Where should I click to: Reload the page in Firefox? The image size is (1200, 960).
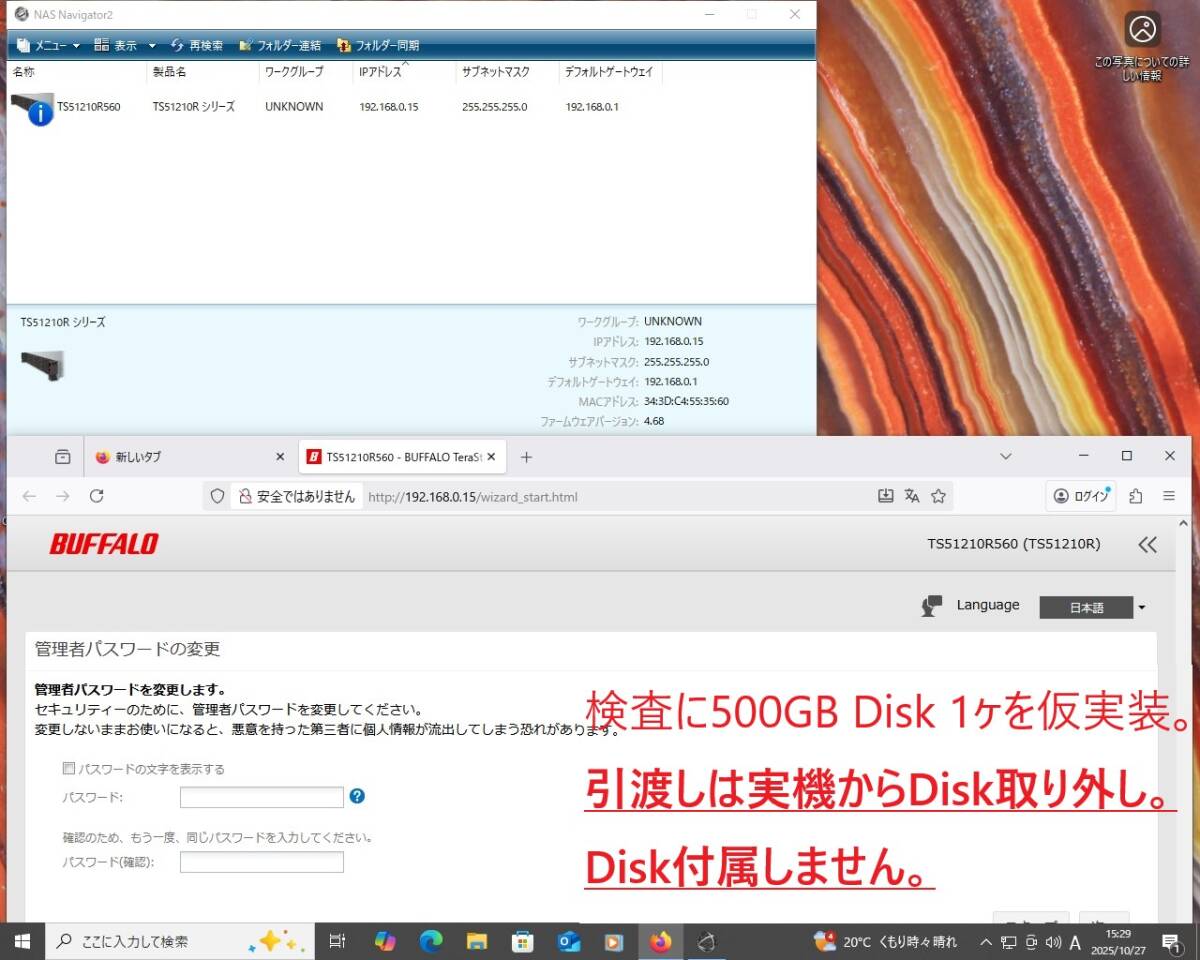[97, 496]
